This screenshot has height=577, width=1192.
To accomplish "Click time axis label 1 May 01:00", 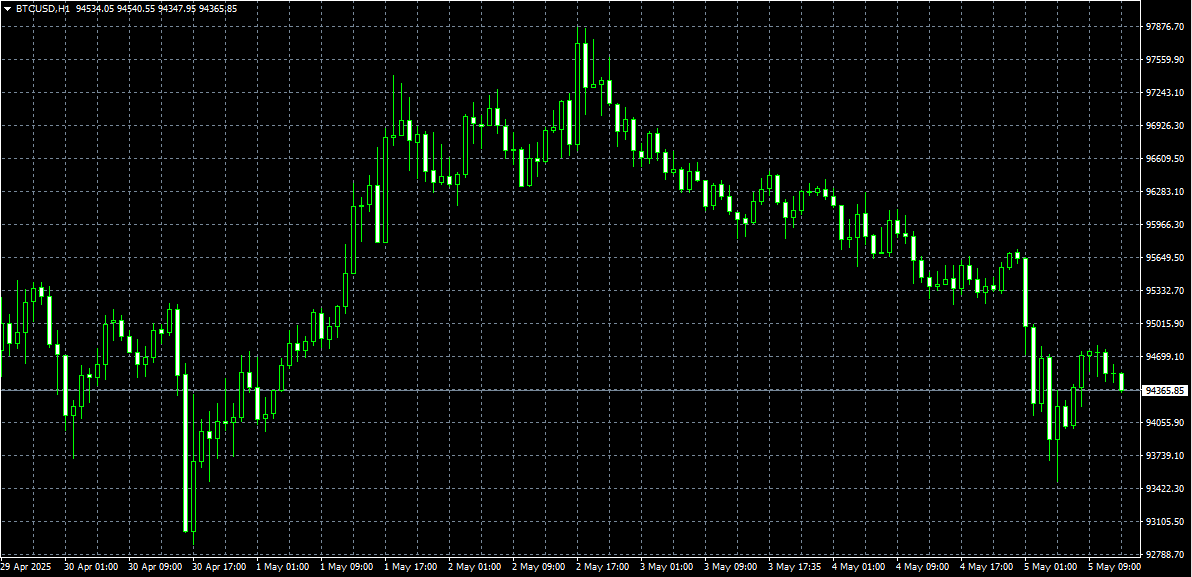I will pos(283,567).
